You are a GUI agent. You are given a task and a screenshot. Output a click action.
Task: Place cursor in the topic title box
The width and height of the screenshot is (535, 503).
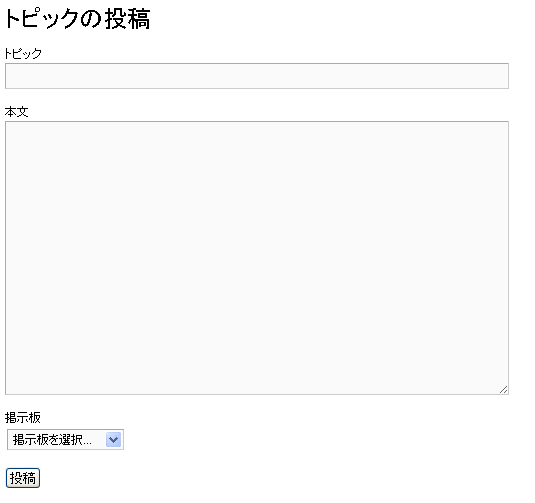click(x=257, y=76)
